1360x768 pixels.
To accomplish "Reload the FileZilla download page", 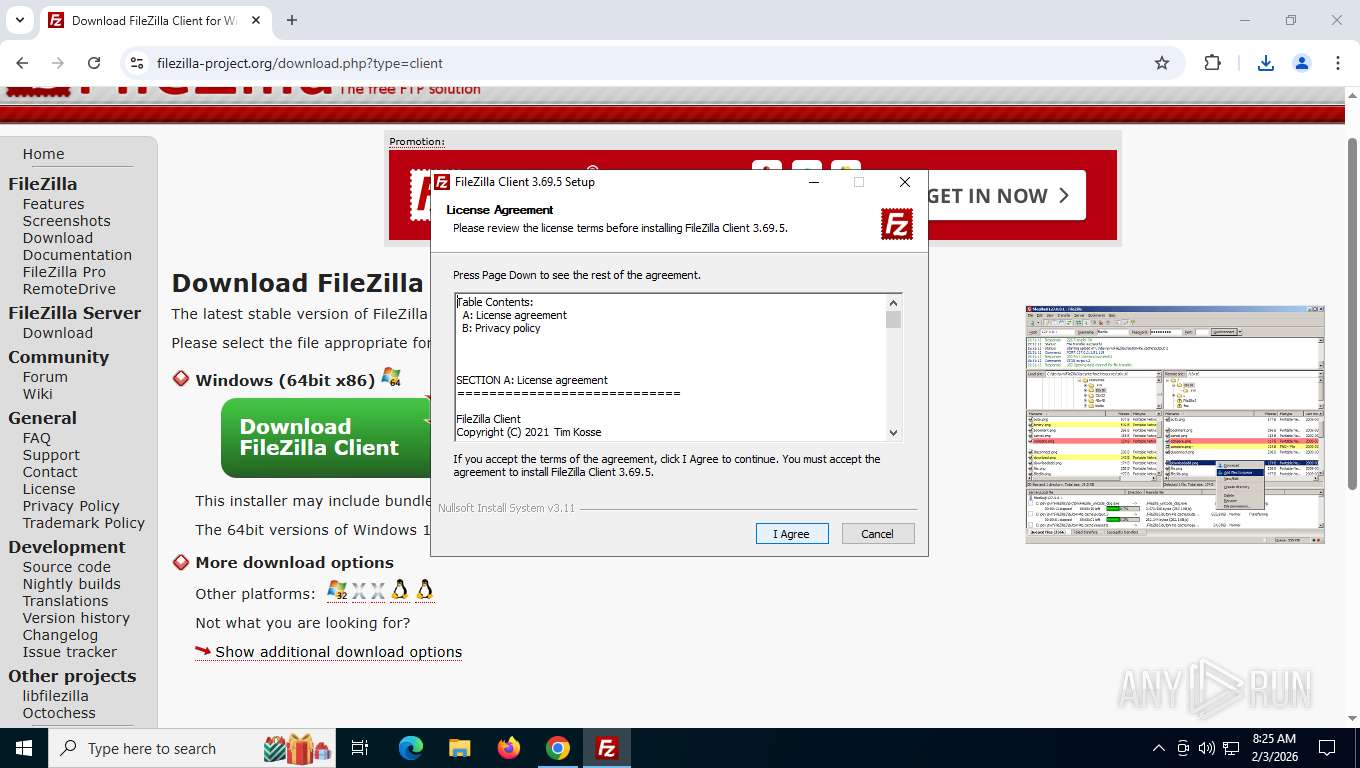I will 94,63.
